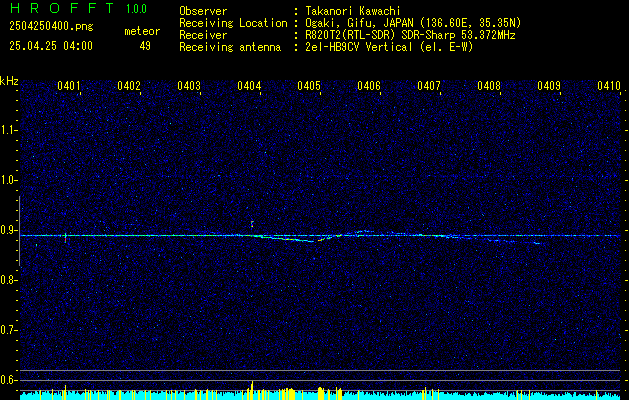The width and height of the screenshot is (629, 400).
Task: Click the 2el-HB9CV Vertical antenna text
Action: [389, 47]
